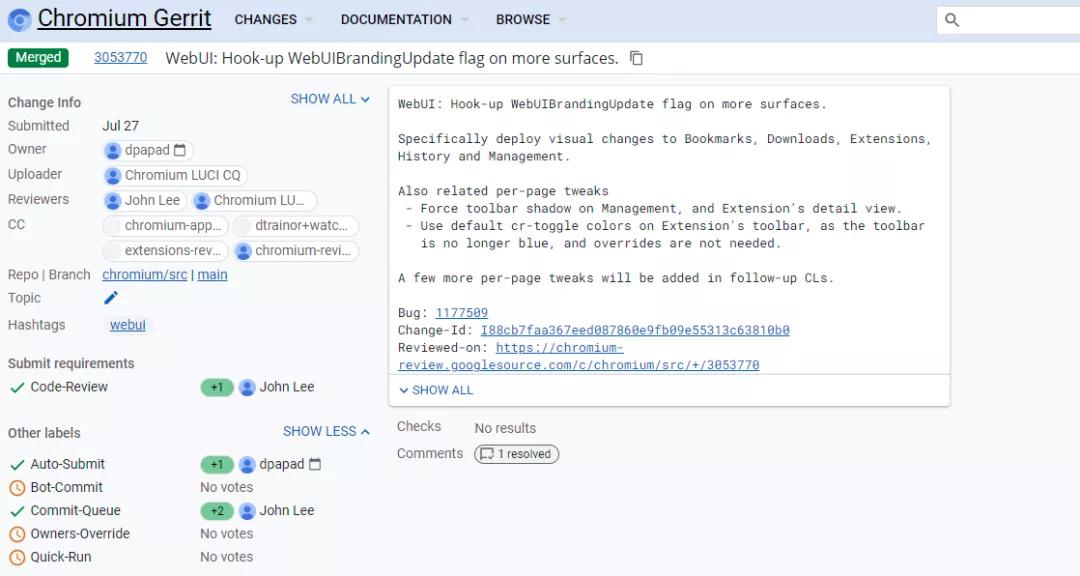The image size is (1080, 576).
Task: Click the +1 Auto-Submit vote chip
Action: pos(217,464)
